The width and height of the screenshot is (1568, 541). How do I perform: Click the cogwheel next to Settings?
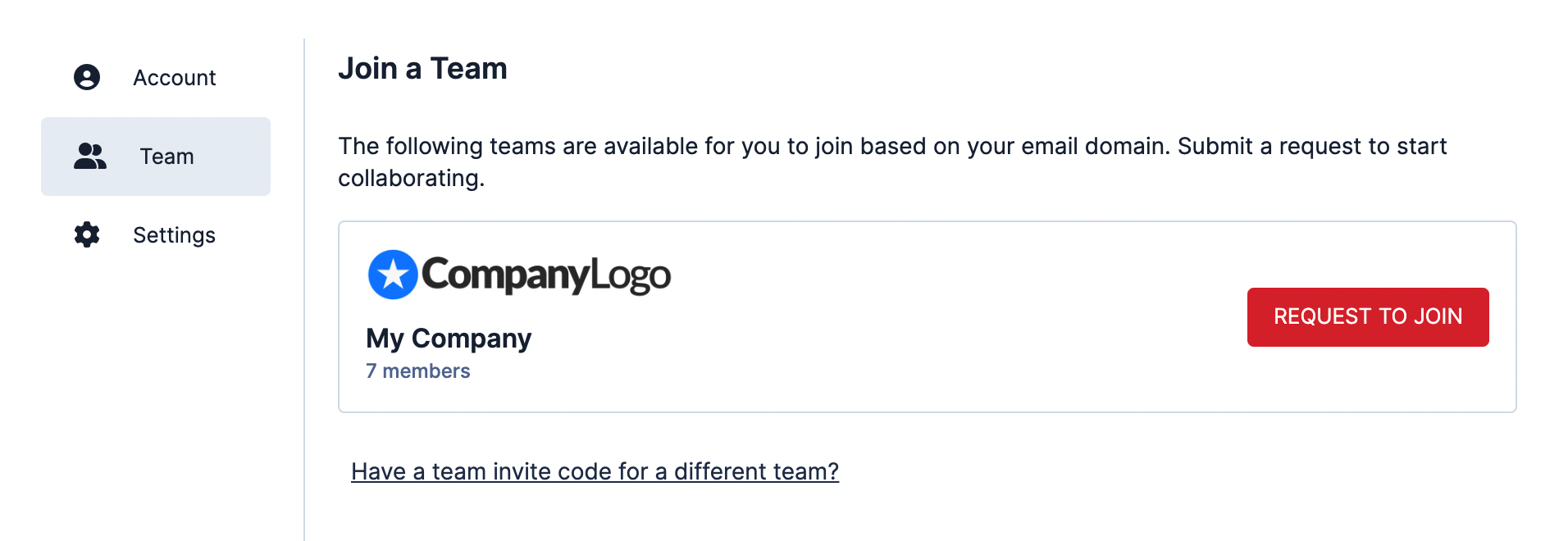tap(87, 234)
